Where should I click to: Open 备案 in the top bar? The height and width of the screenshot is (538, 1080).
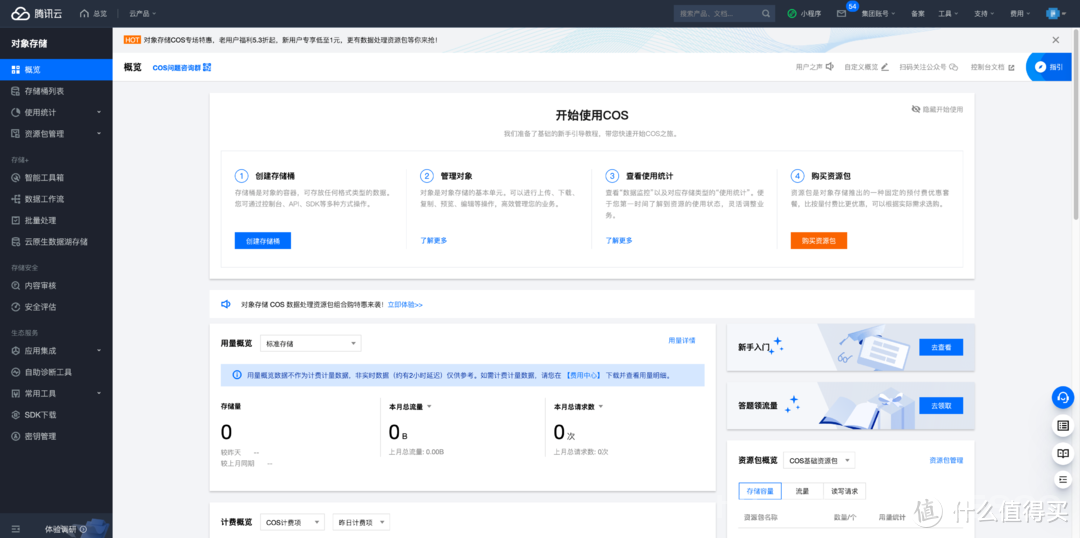(917, 13)
